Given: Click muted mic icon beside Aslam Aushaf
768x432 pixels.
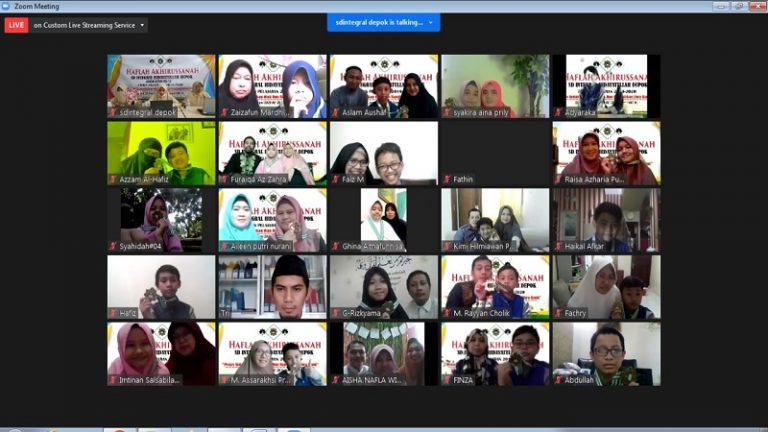Looking at the screenshot, I should coord(336,112).
